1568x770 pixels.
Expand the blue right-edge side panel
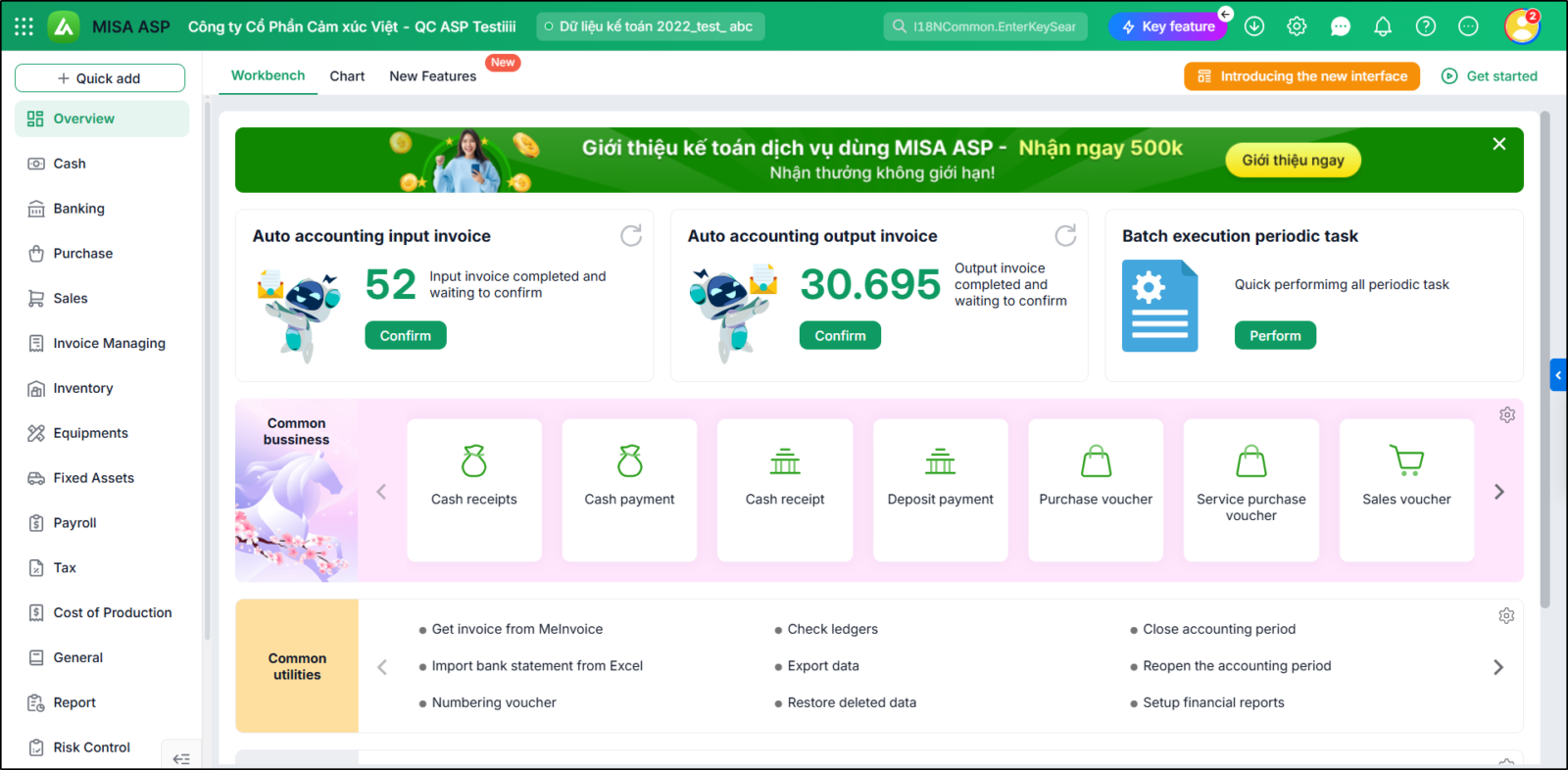(1558, 375)
